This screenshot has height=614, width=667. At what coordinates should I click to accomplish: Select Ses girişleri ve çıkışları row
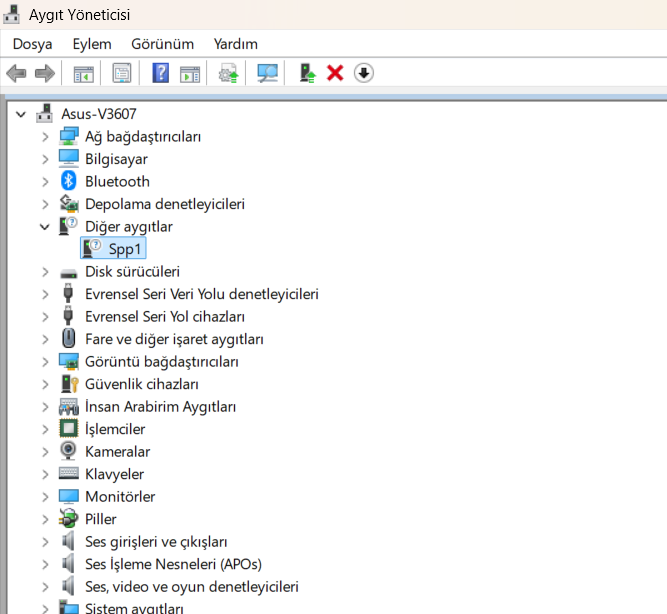click(156, 542)
